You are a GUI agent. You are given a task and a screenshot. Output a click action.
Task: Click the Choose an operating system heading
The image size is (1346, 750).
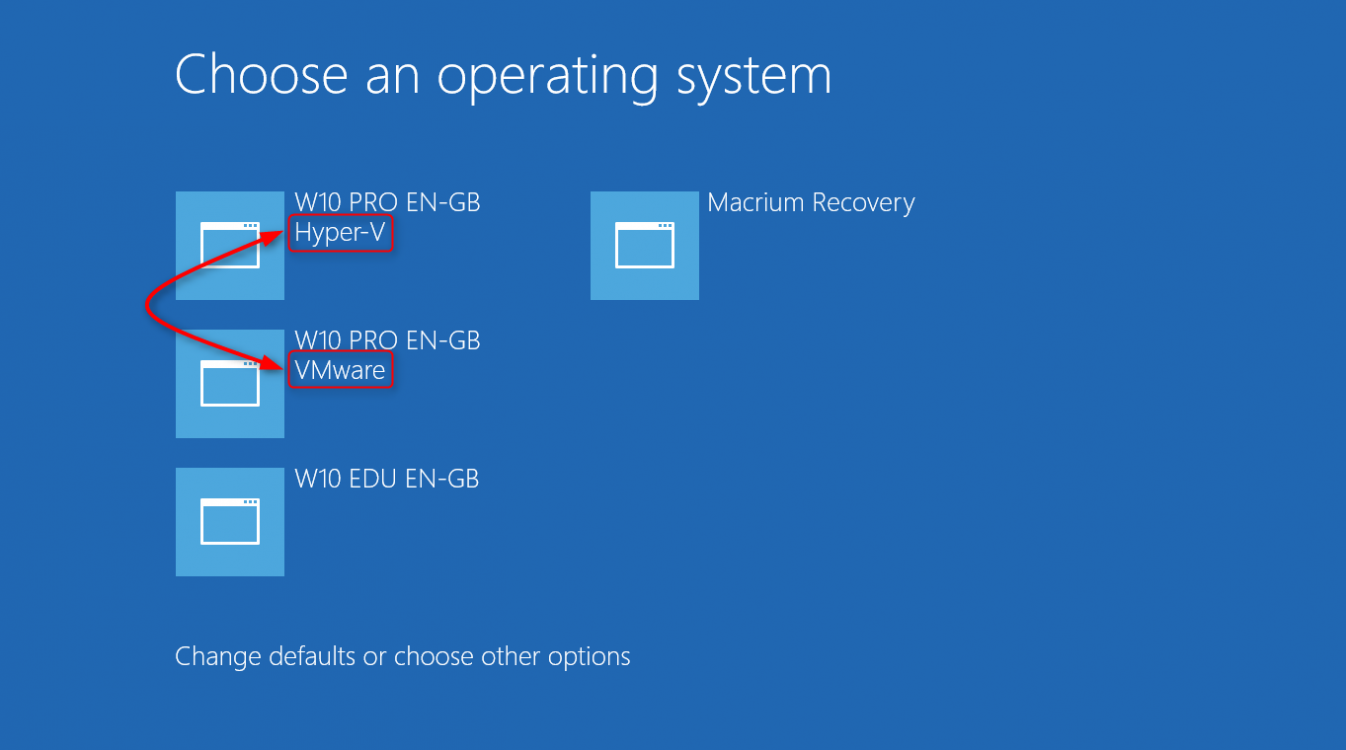coord(503,75)
